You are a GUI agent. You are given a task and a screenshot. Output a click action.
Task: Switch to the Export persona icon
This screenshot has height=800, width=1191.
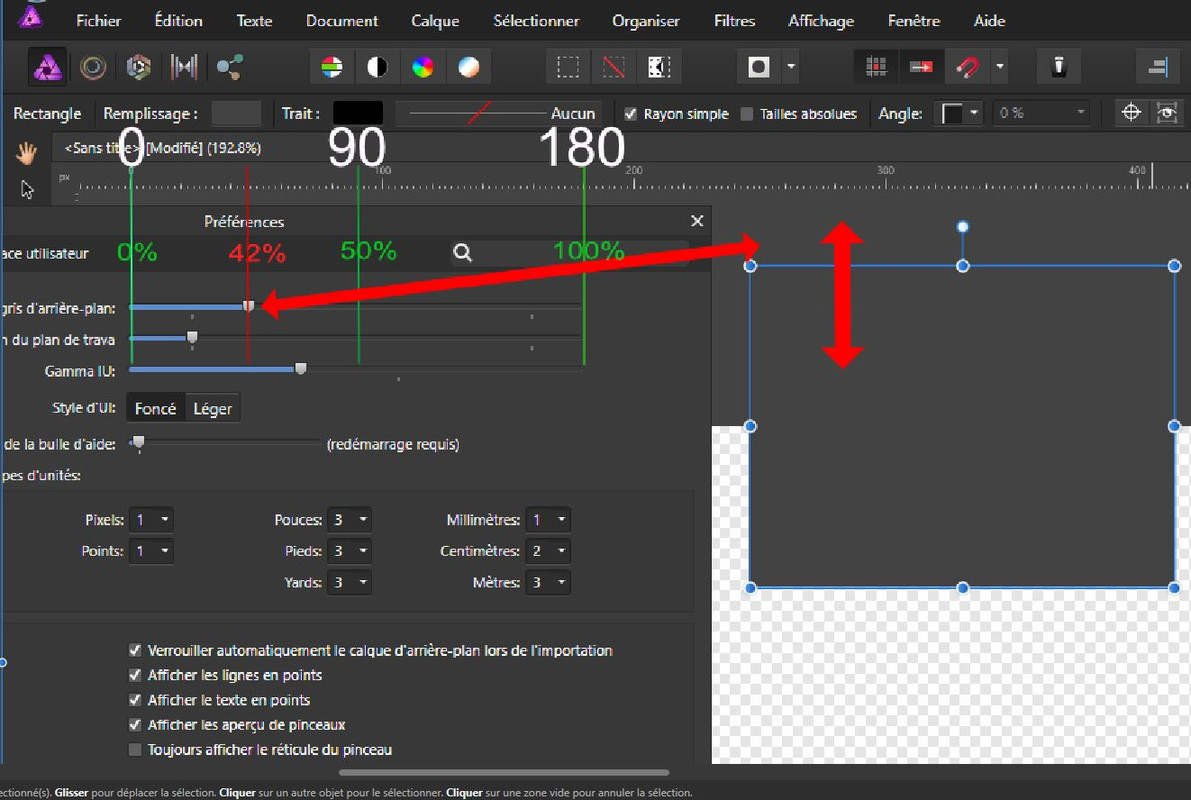(x=229, y=68)
